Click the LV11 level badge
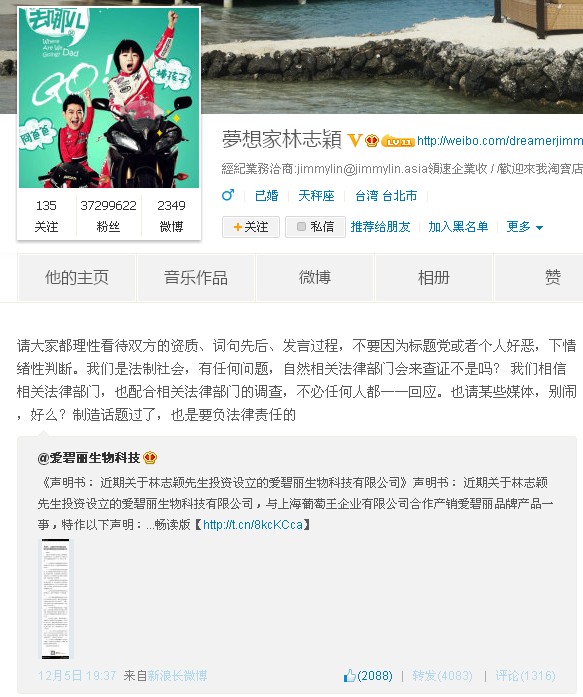This screenshot has height=697, width=583. 398,141
